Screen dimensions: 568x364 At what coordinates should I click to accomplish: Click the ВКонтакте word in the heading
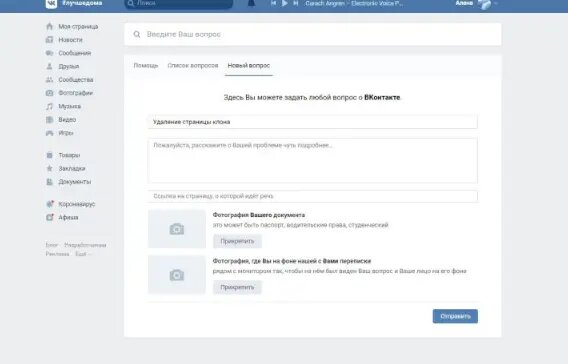click(x=382, y=97)
